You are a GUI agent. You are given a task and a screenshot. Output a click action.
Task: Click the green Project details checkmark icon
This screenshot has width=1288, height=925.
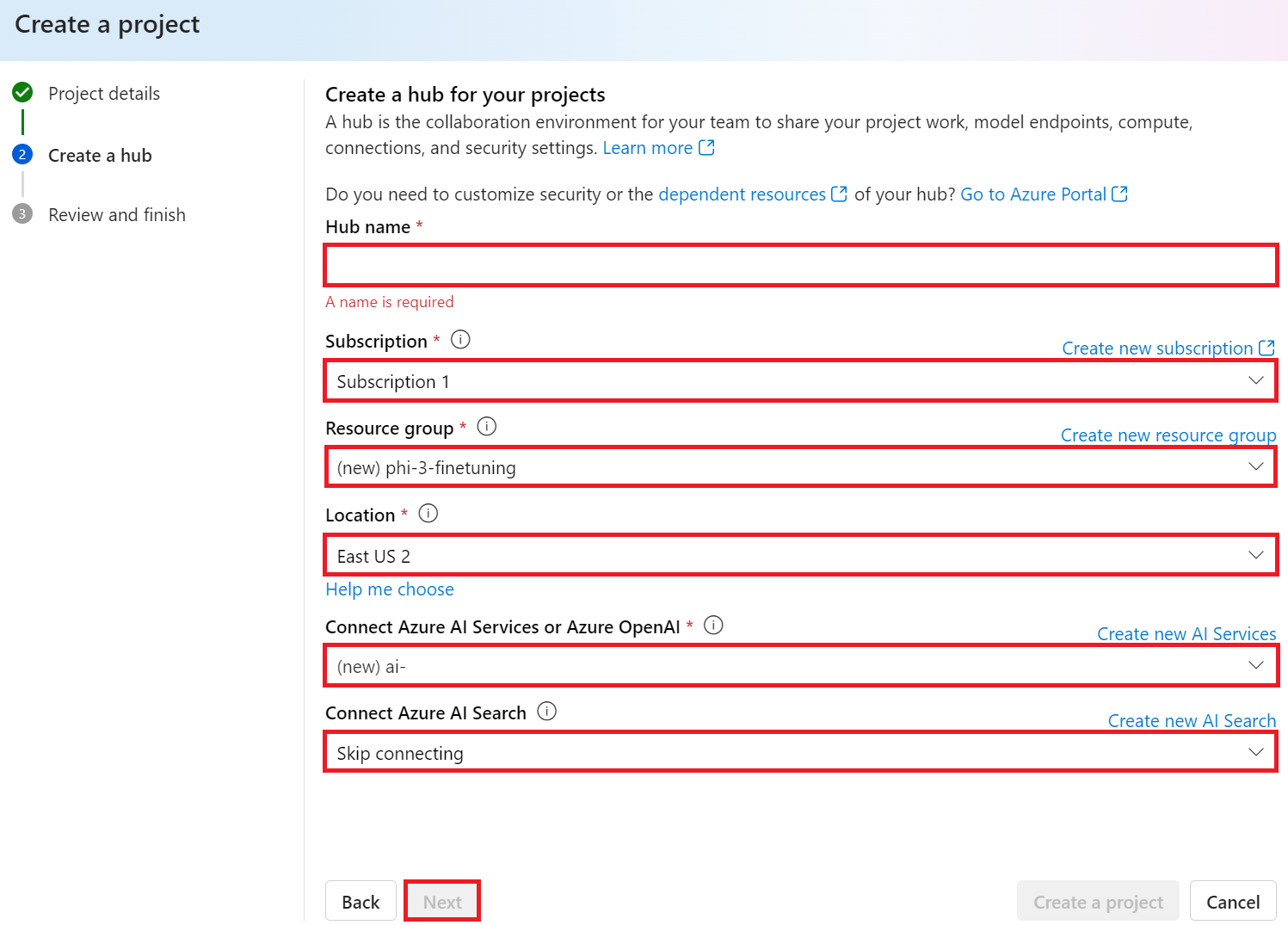[22, 92]
